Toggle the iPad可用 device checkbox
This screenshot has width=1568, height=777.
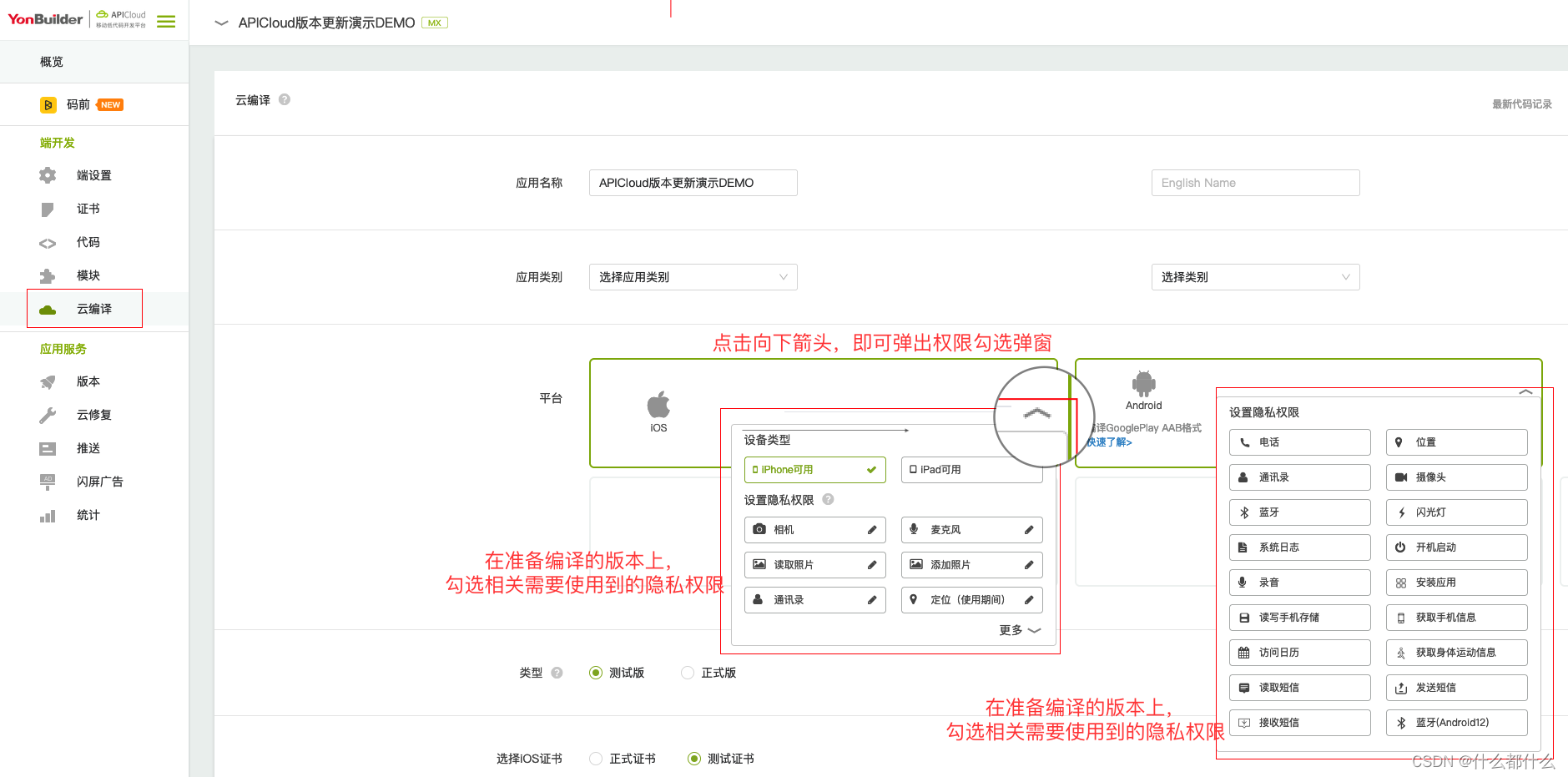pos(971,470)
